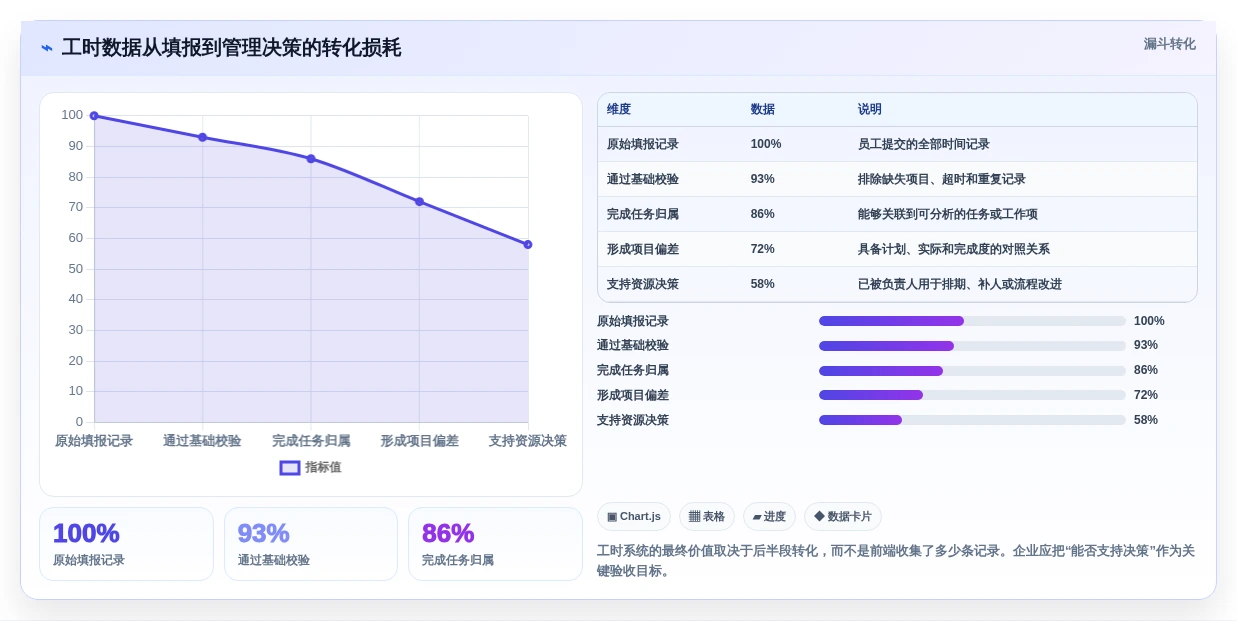1237x621 pixels.
Task: Select the 形成项目偏差 table row cell
Action: click(643, 249)
